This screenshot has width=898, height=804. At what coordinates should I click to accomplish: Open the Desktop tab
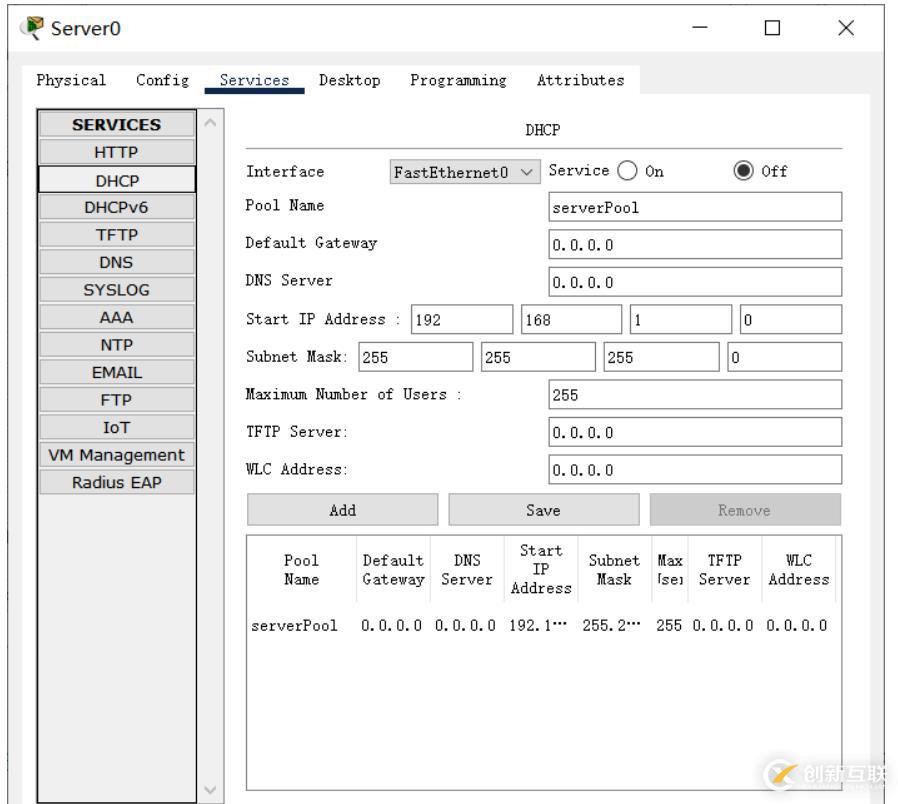coord(349,80)
